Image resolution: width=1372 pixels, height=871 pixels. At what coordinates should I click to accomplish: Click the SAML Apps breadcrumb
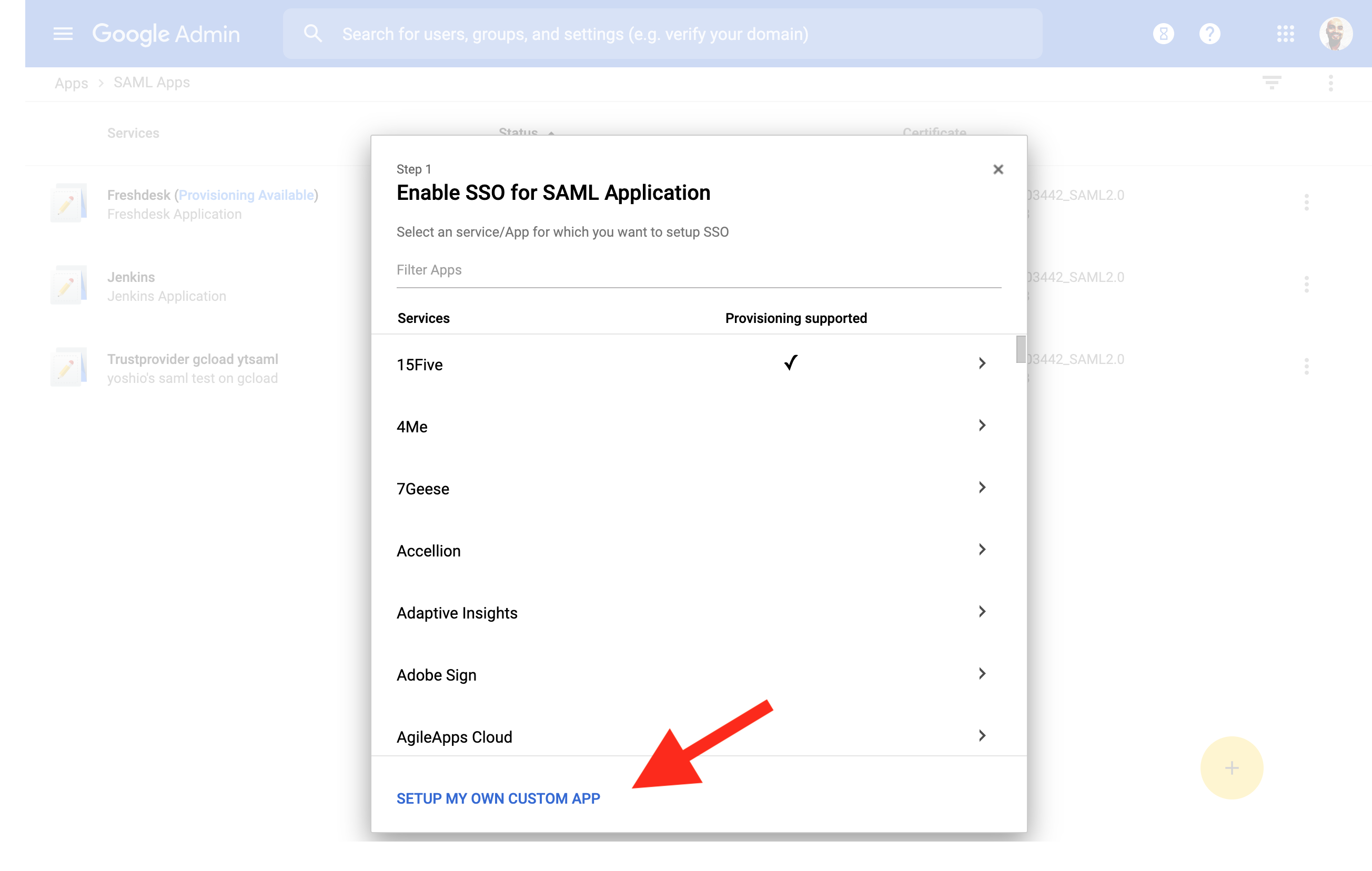pos(152,83)
